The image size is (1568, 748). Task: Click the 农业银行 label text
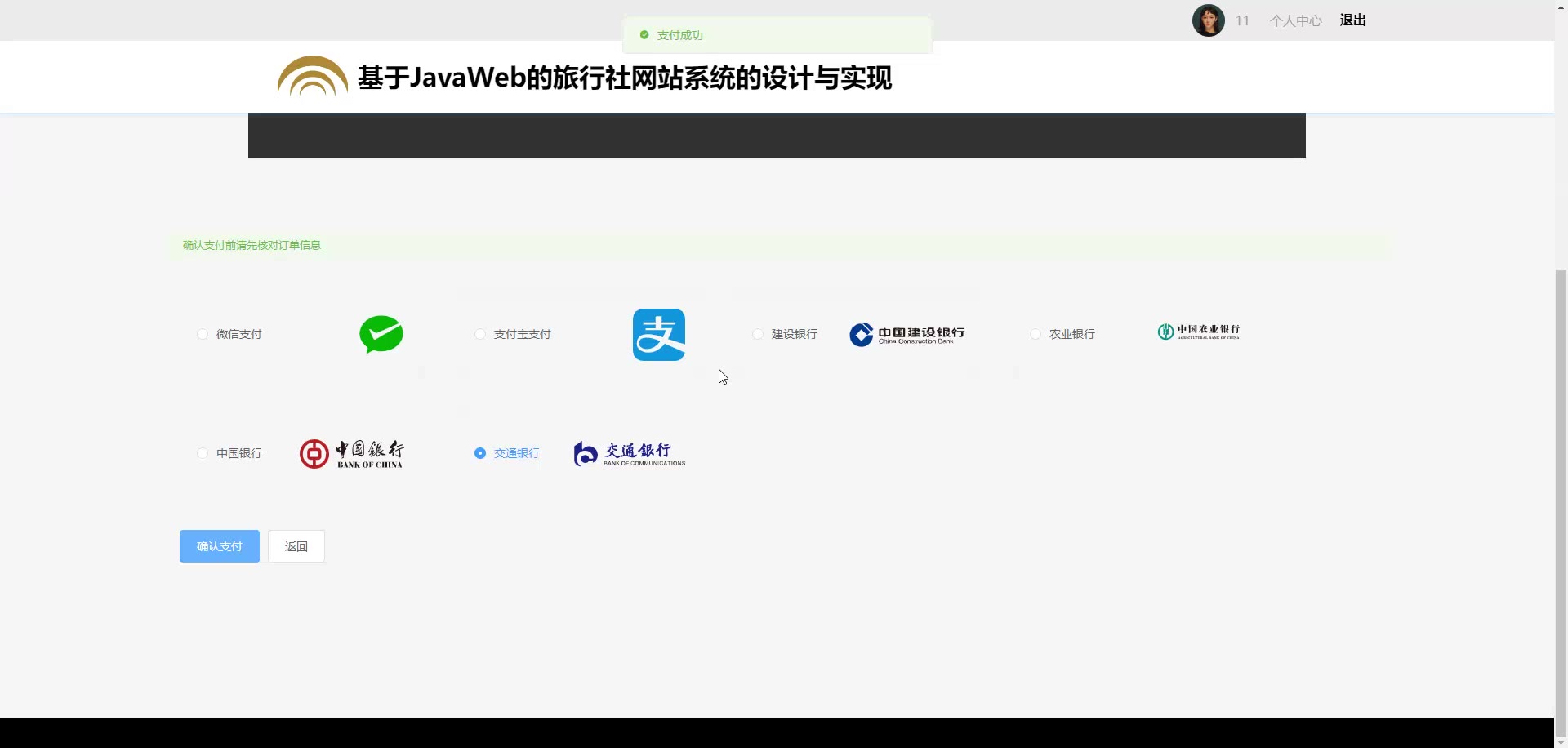[x=1072, y=334]
